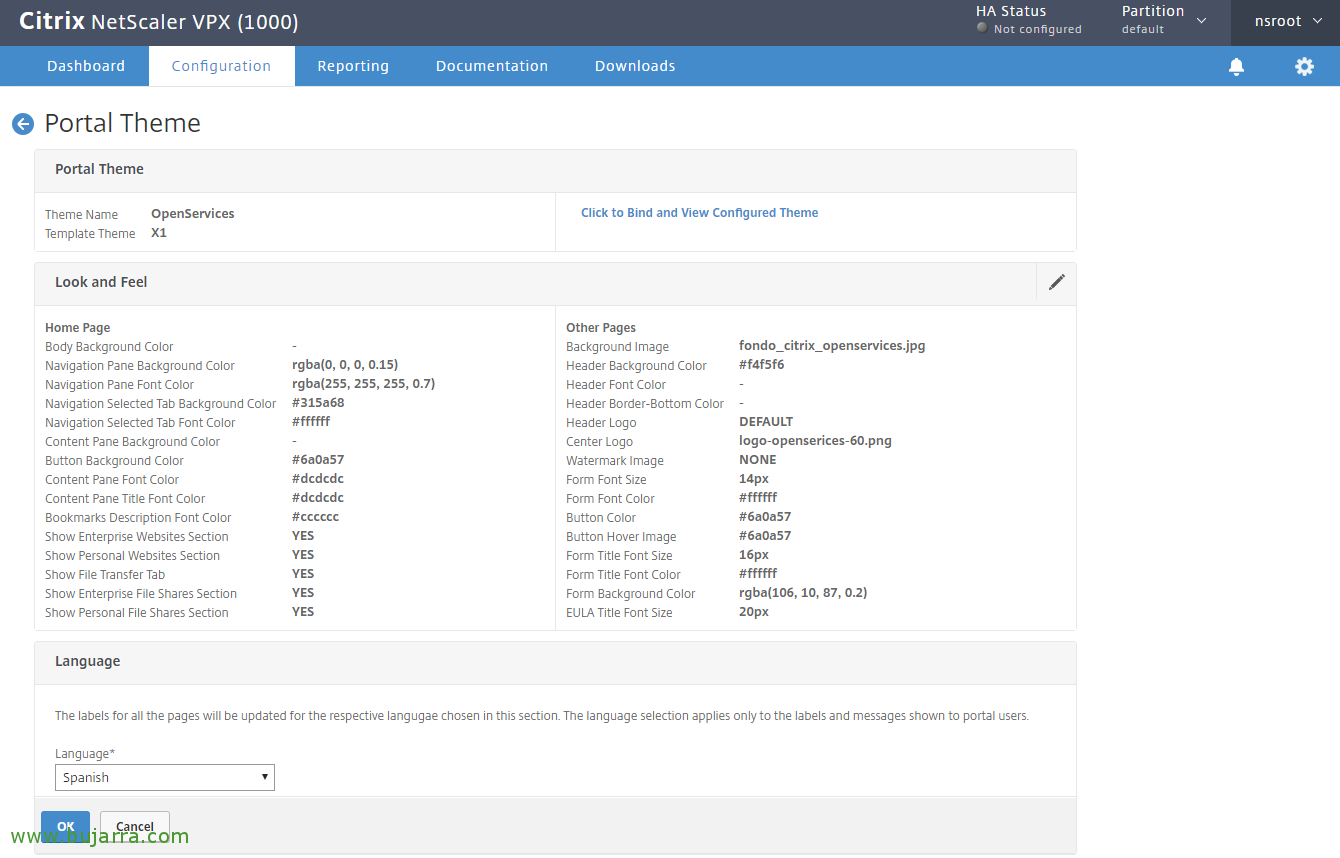Select font color value rgba(255, 255, 255, 0.7)
The height and width of the screenshot is (858, 1340).
point(364,384)
